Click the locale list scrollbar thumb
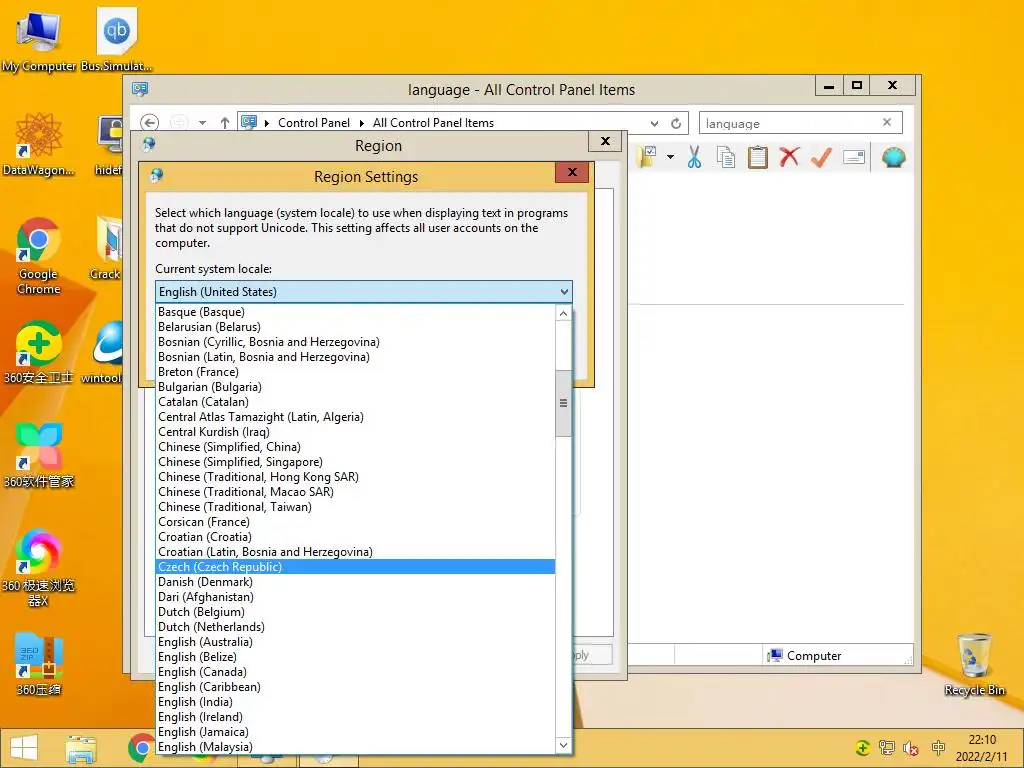 coord(563,403)
